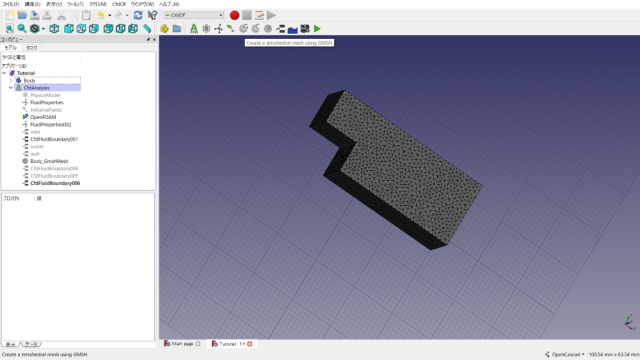Open the CfdOF workbench selector combo box
640x360 pixels.
tap(193, 15)
